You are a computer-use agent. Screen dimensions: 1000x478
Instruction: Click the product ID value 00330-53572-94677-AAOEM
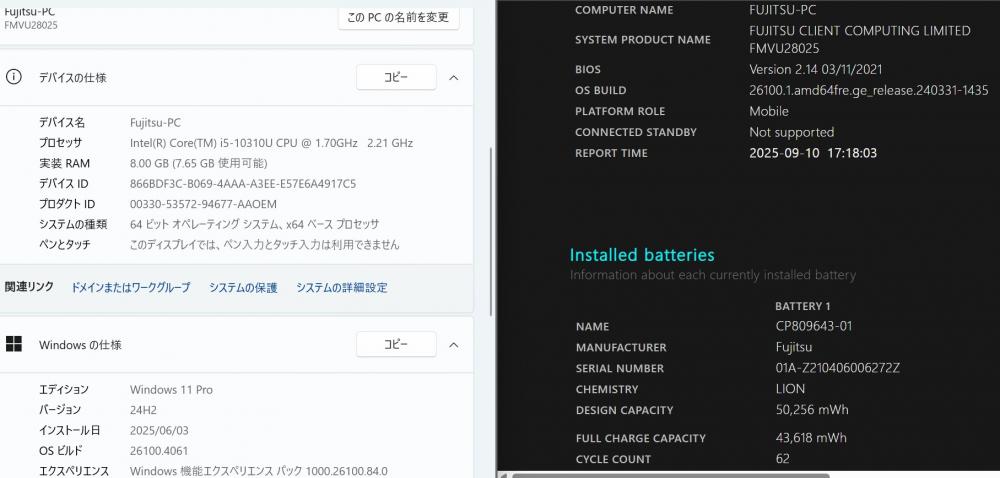tap(203, 204)
